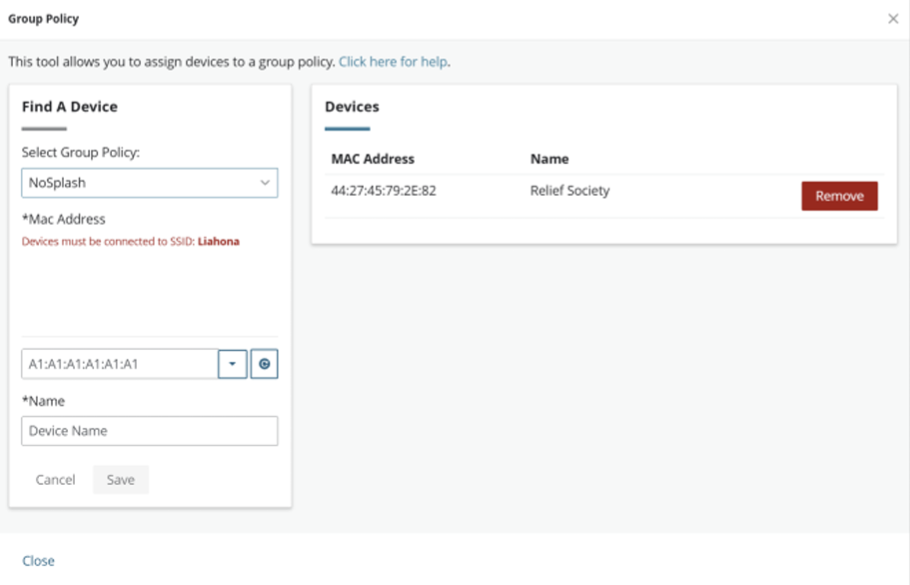The height and width of the screenshot is (585, 910).
Task: Click the Relief Society device name
Action: click(569, 191)
